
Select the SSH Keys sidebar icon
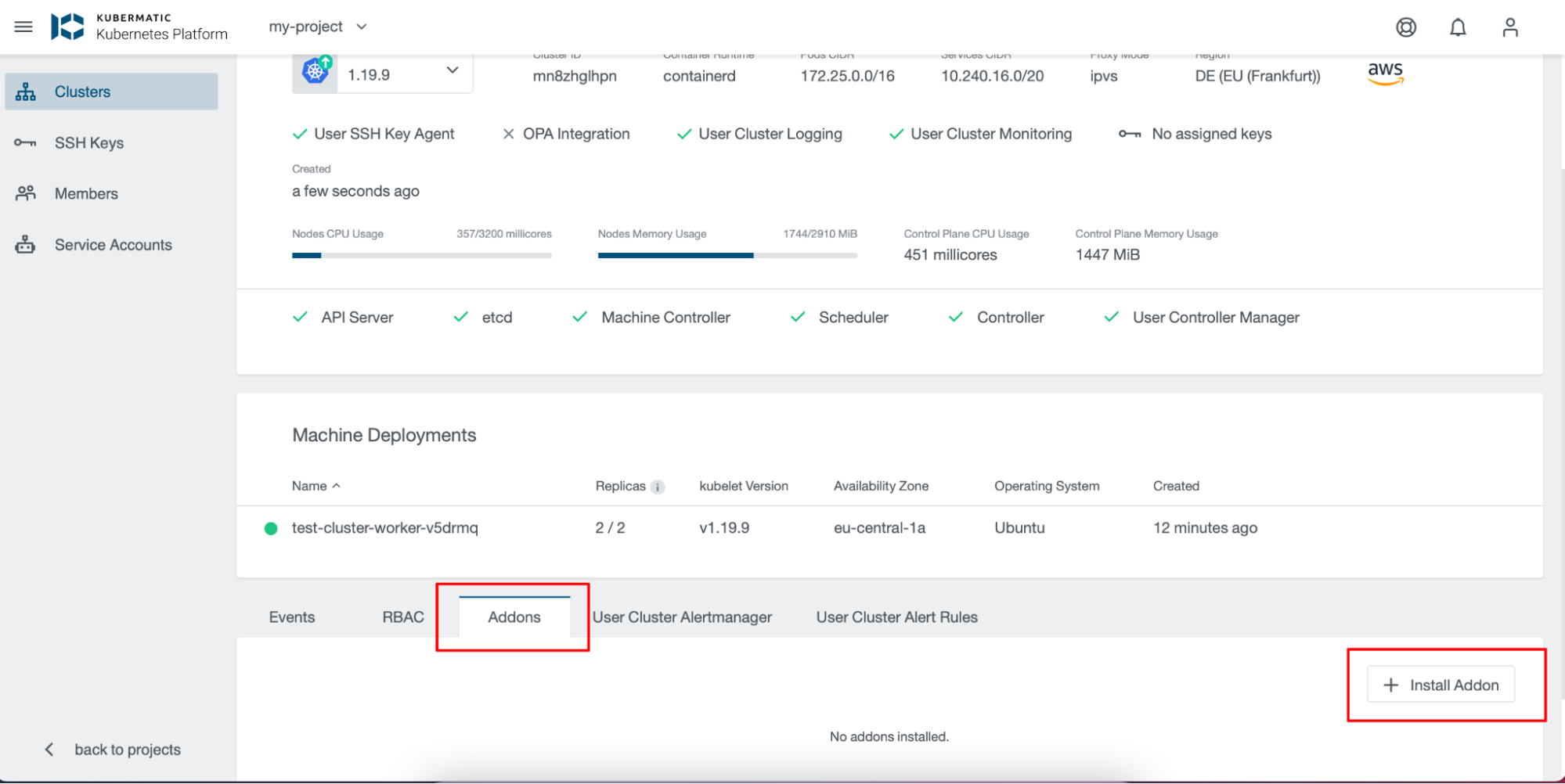point(25,142)
